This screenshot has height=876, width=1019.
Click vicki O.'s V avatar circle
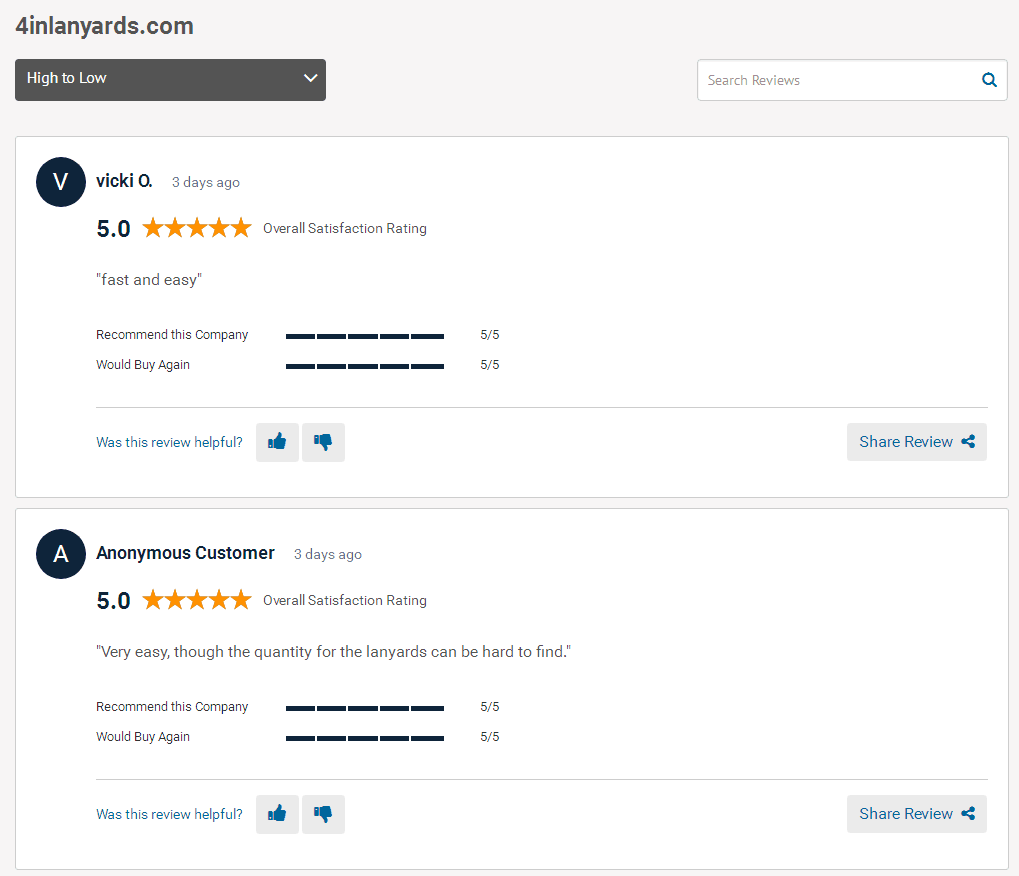tap(61, 182)
